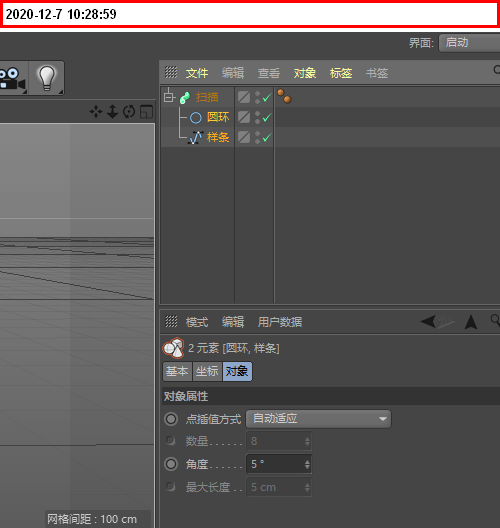The height and width of the screenshot is (528, 500).
Task: Click the attribute manager up arrow icon
Action: pyautogui.click(x=471, y=322)
